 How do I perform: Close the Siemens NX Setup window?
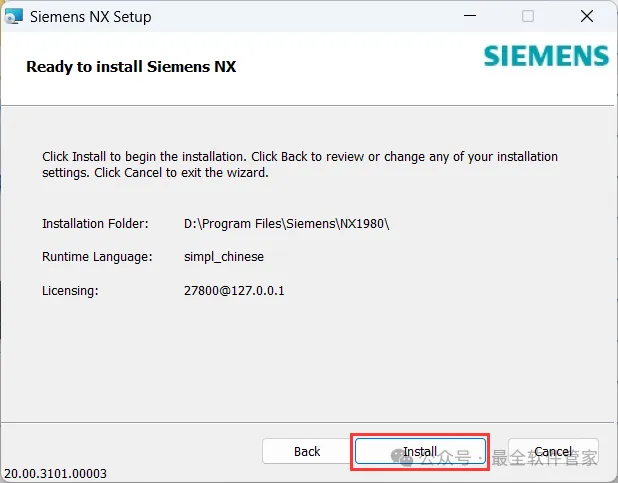pyautogui.click(x=587, y=16)
